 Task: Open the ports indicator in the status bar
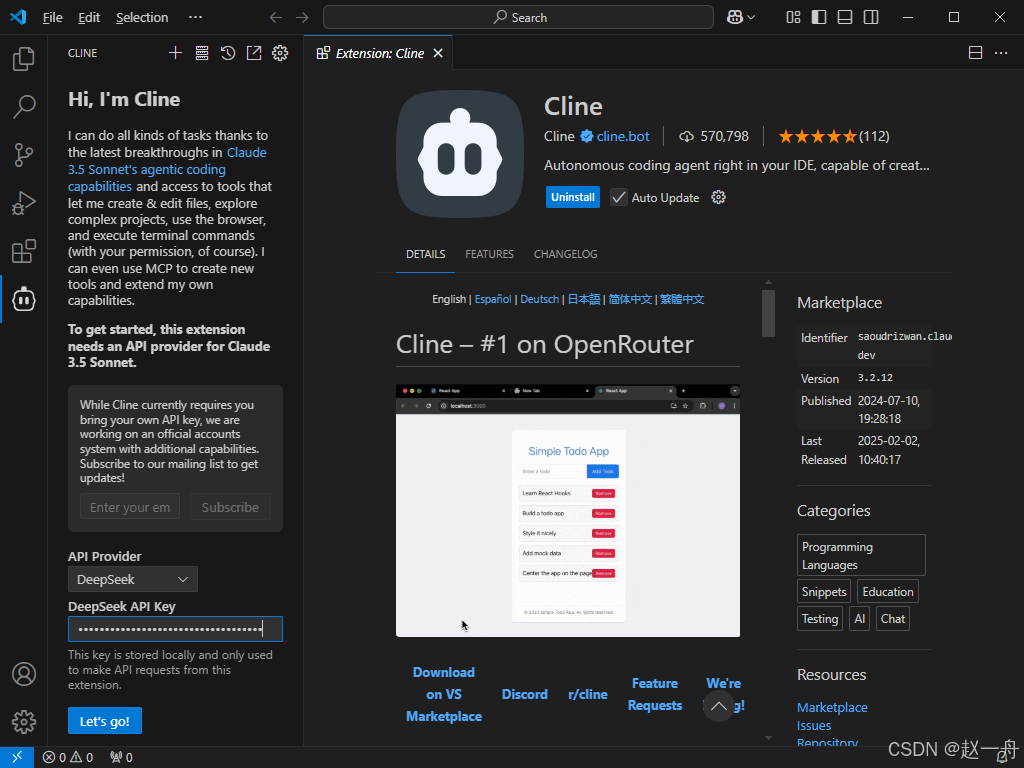(x=121, y=757)
